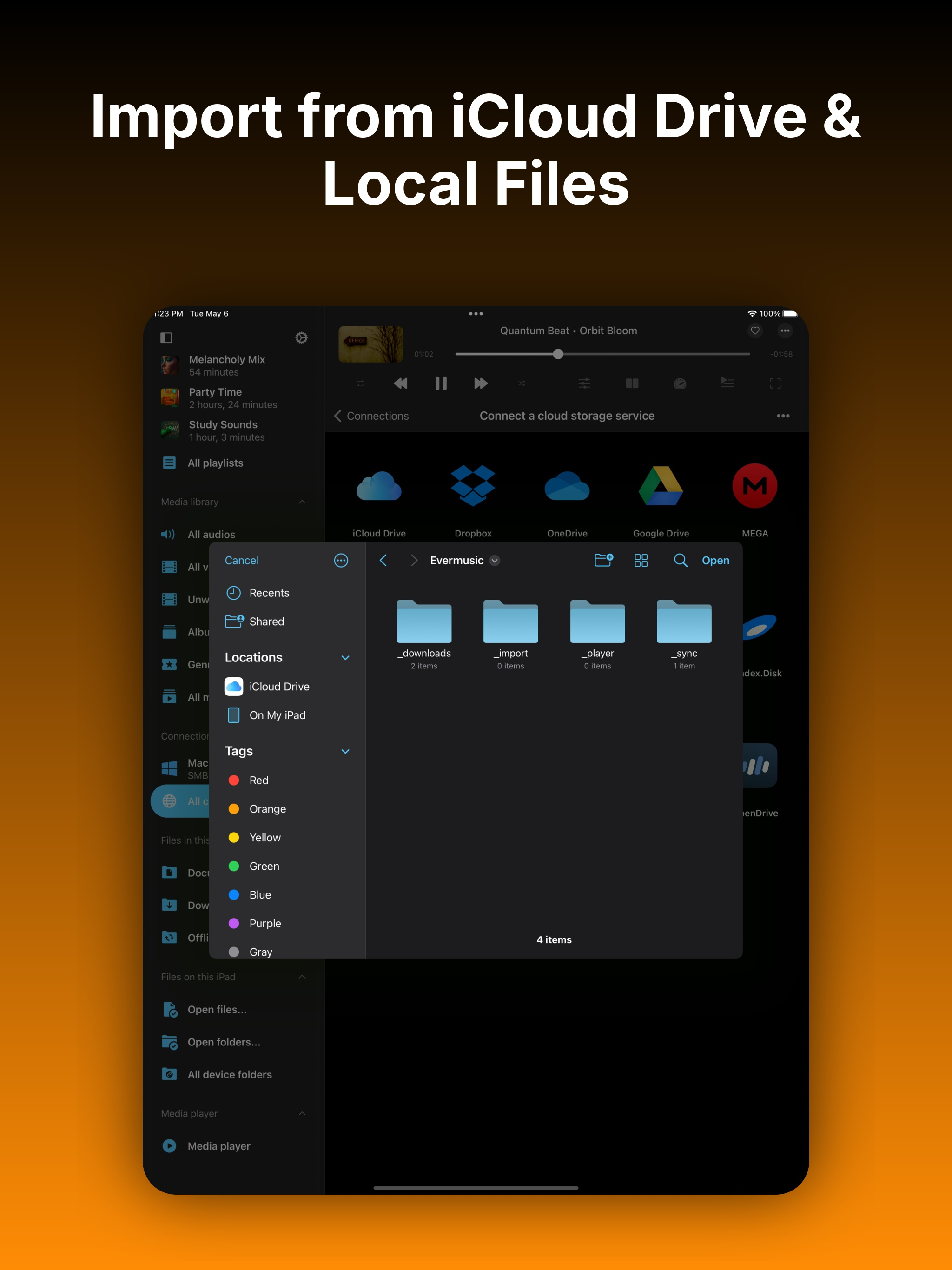This screenshot has width=952, height=1270.
Task: Click the playback progress slider knob
Action: pos(558,354)
